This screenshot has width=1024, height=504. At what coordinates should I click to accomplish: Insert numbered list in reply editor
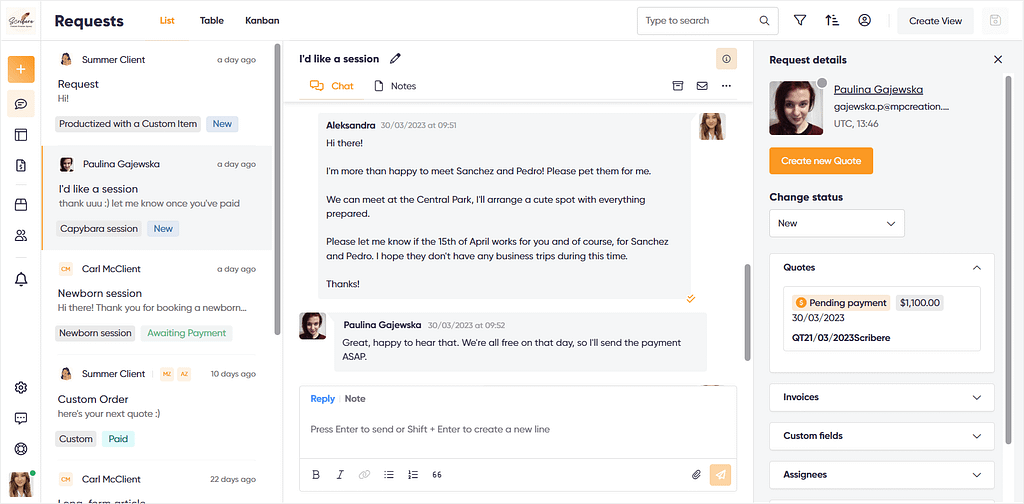pos(413,475)
